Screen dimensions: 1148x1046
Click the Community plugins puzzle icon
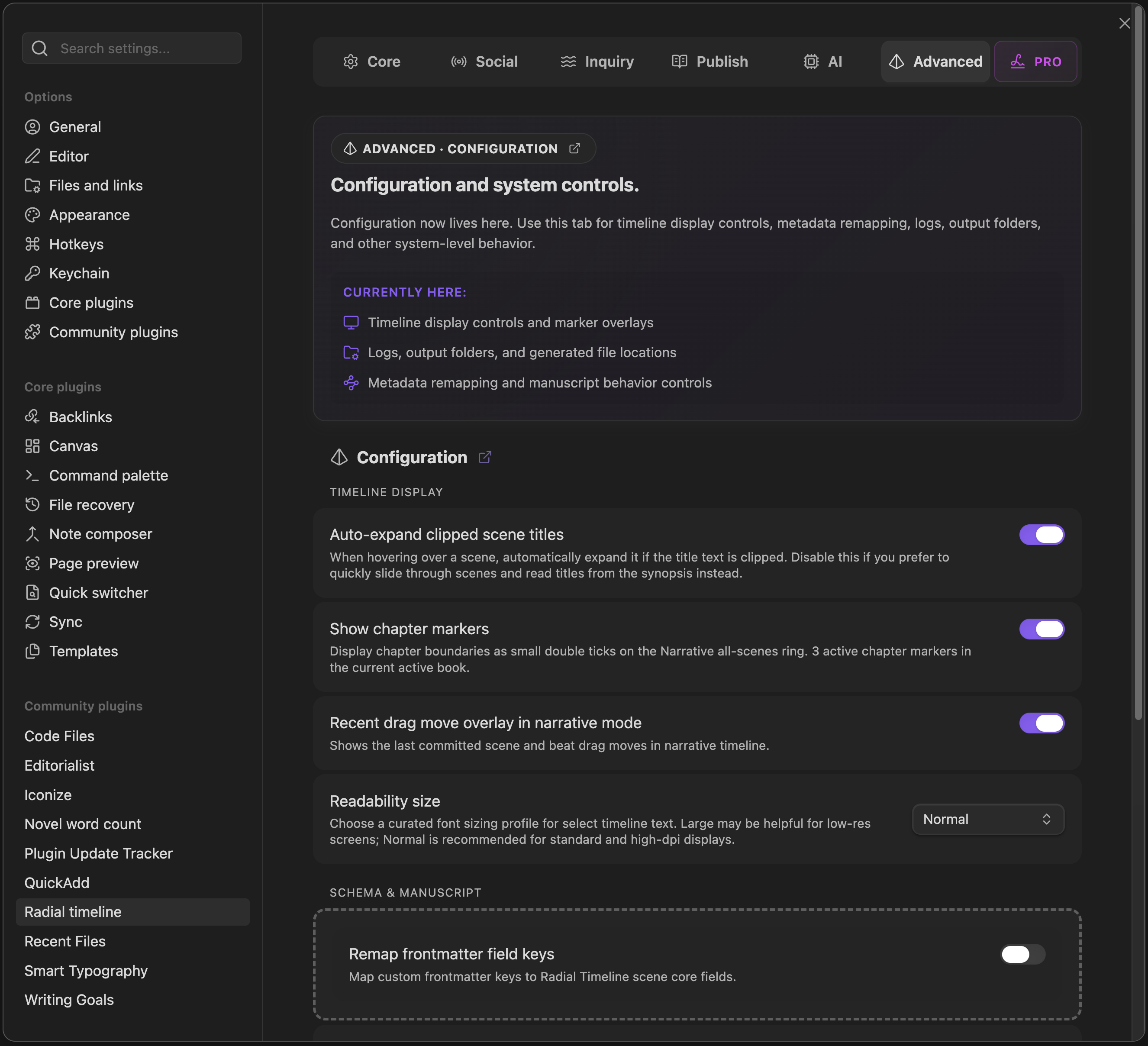pos(32,332)
